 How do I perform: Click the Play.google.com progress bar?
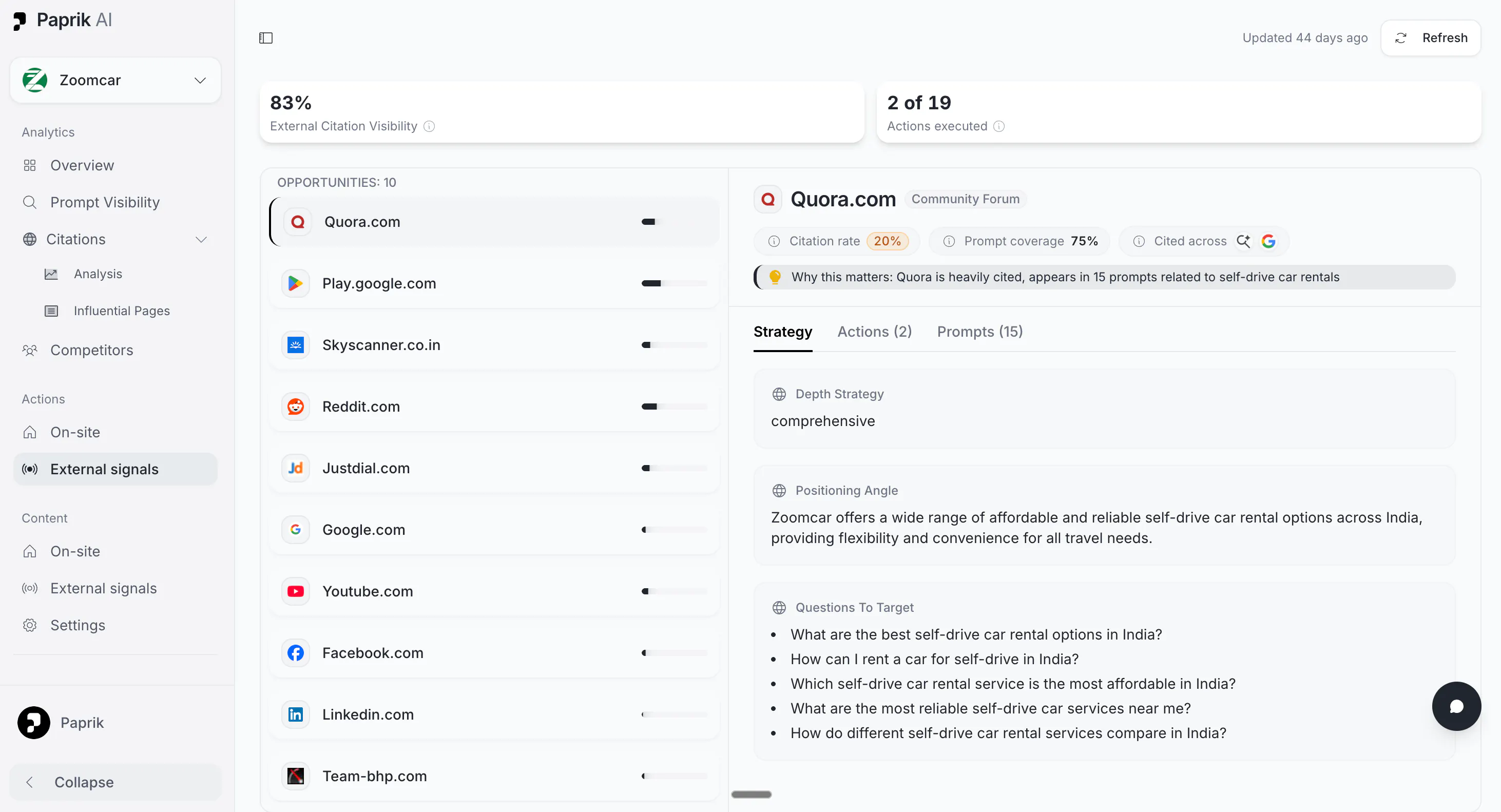[x=674, y=284]
